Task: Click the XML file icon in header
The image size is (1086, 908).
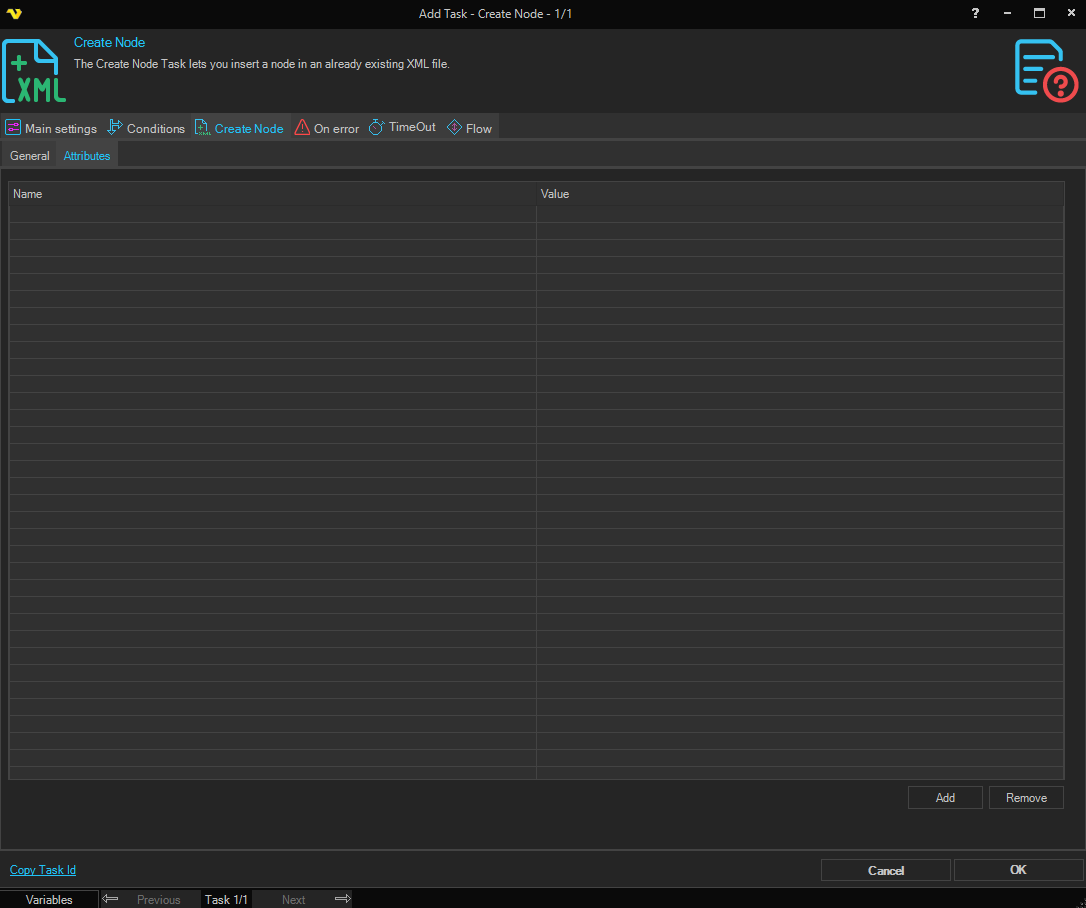Action: 34,71
